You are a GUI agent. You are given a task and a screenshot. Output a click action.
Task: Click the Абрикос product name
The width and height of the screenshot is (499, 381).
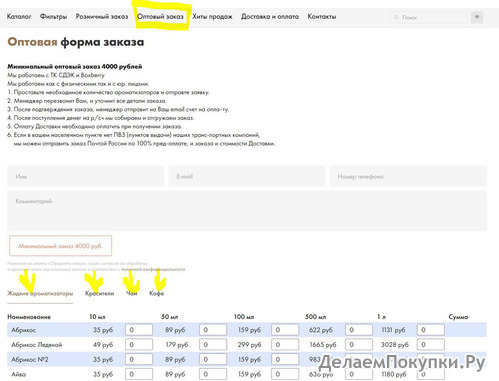coord(23,330)
